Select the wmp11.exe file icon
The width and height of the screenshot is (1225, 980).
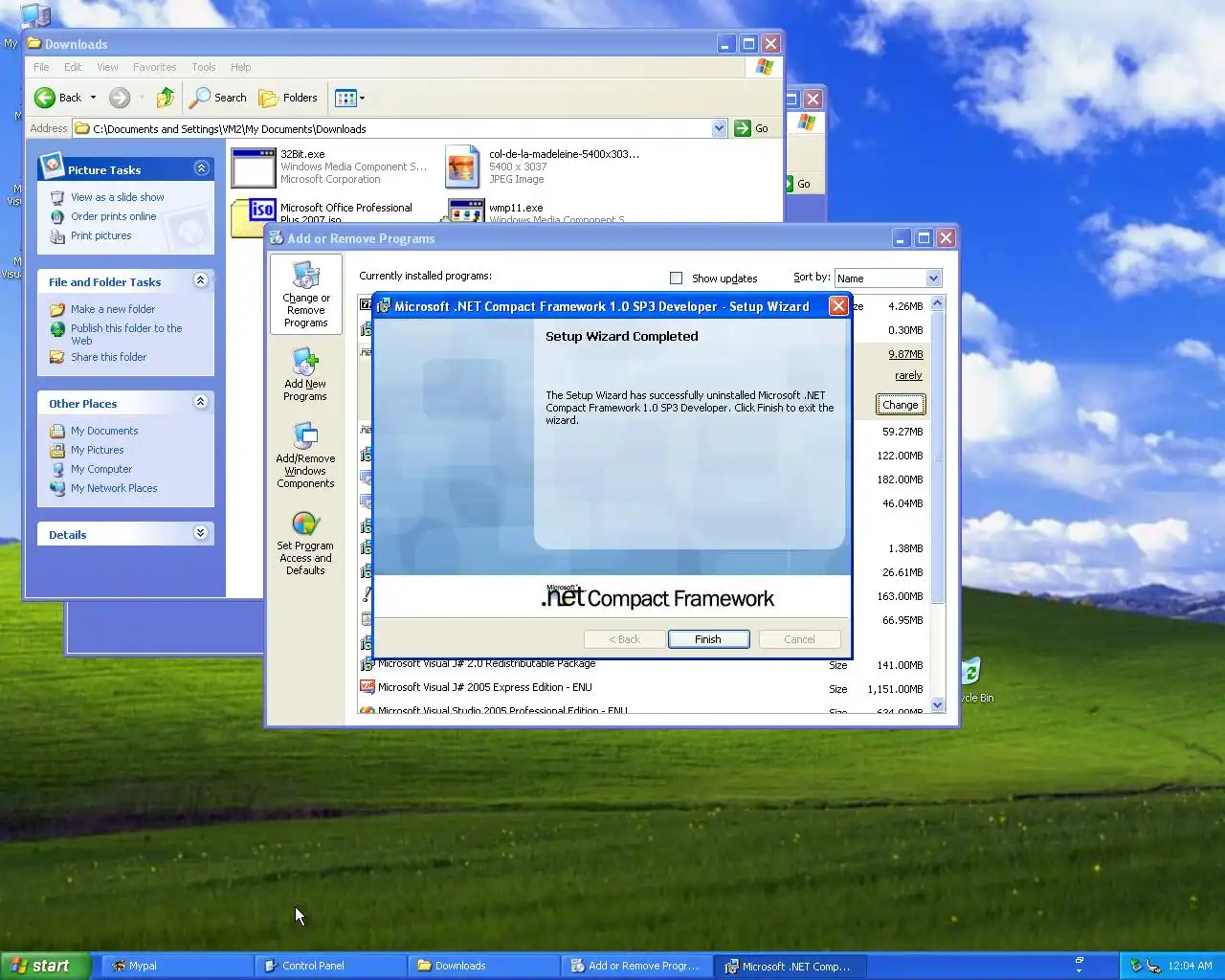[466, 212]
